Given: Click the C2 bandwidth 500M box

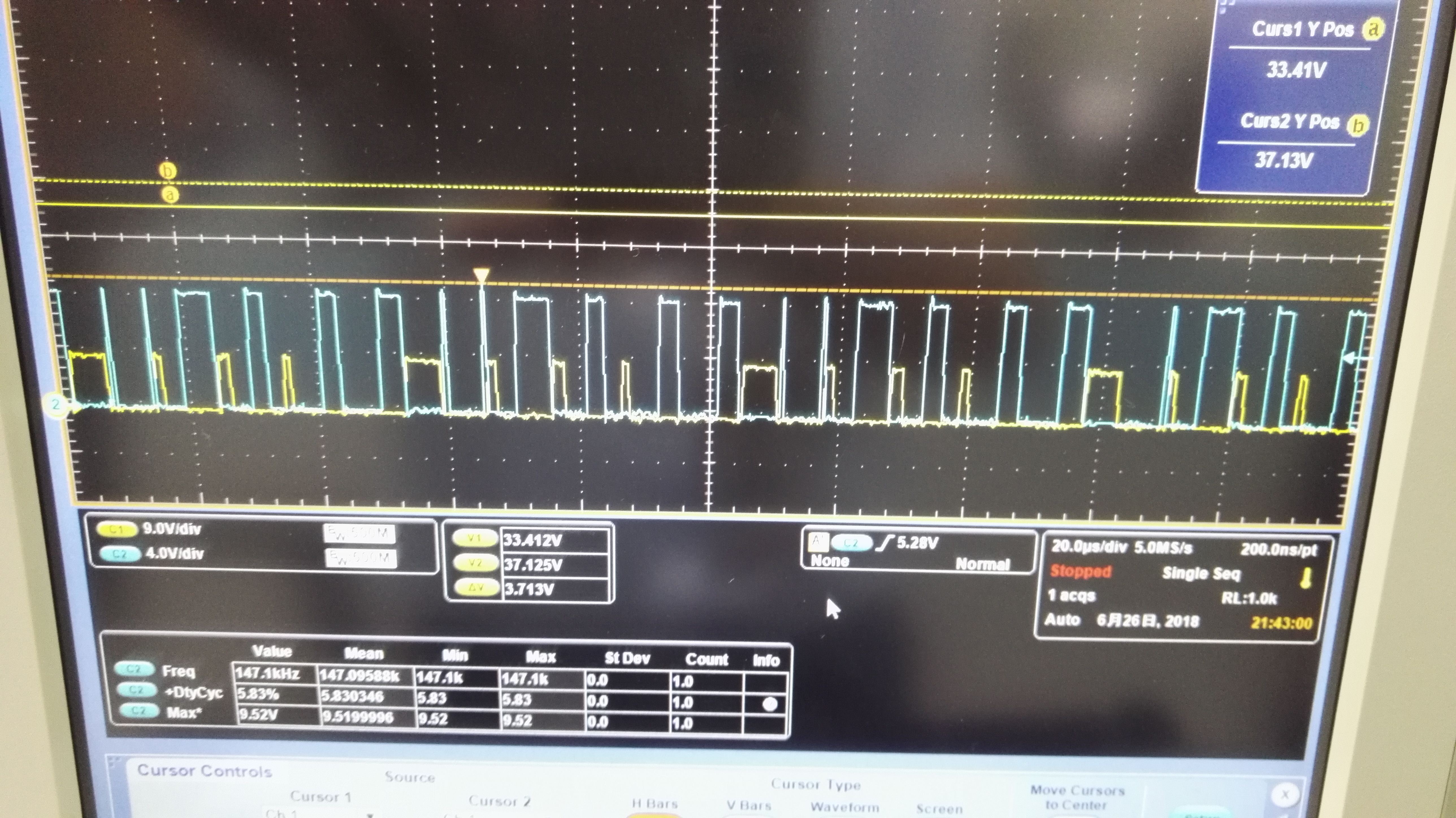Looking at the screenshot, I should [361, 558].
